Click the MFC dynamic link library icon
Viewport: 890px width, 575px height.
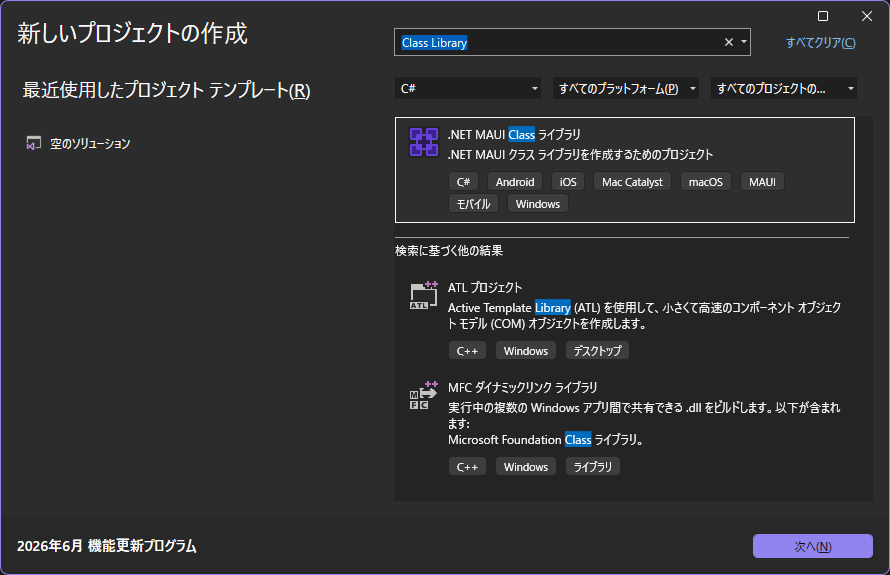point(424,395)
